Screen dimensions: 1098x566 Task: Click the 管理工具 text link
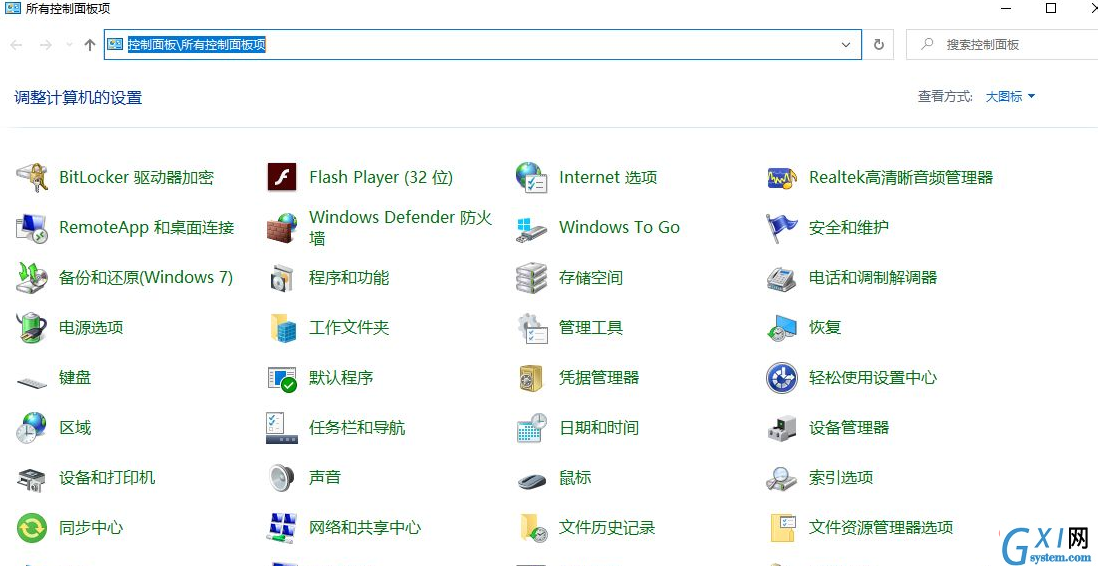[x=591, y=328]
